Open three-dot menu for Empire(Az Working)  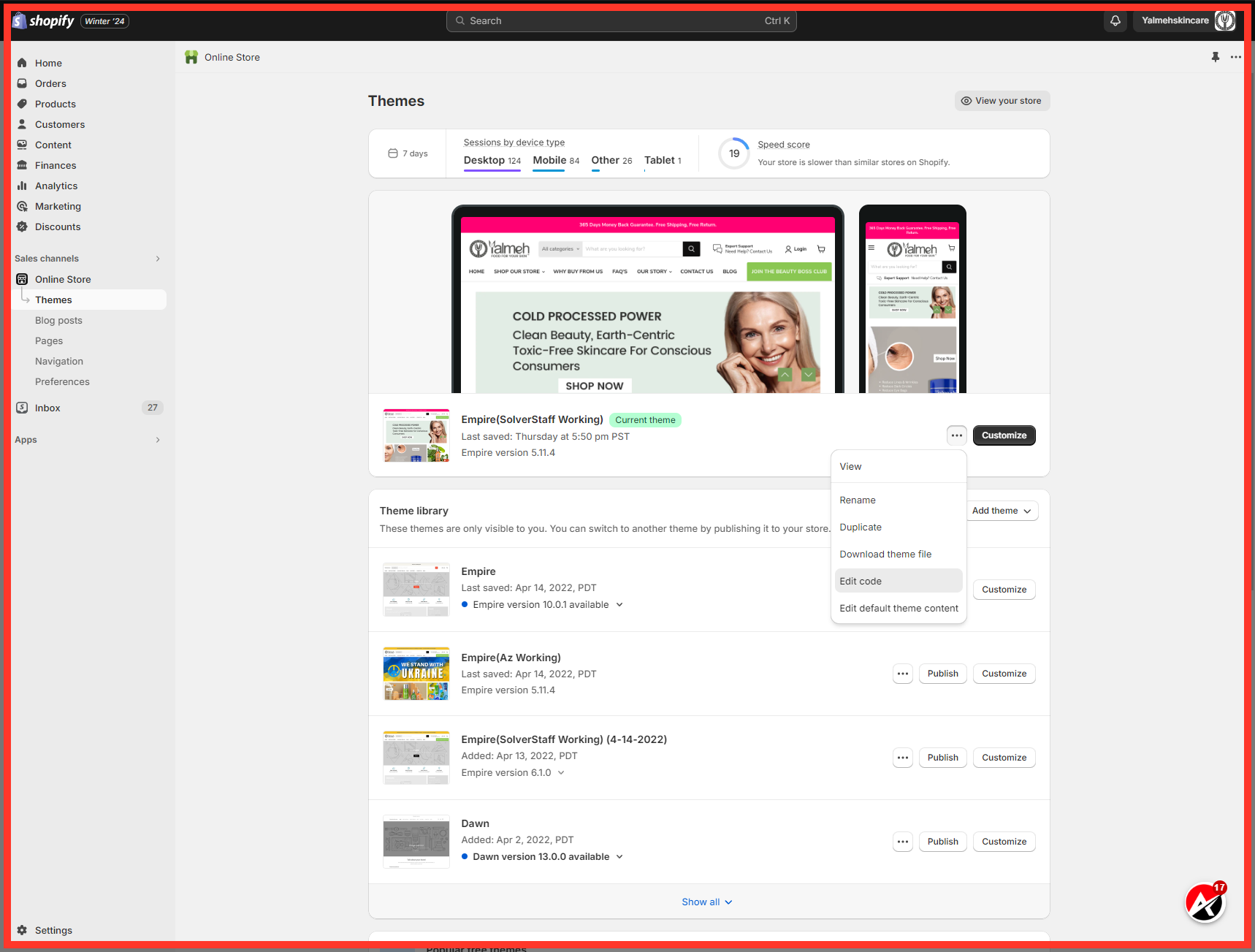click(903, 674)
